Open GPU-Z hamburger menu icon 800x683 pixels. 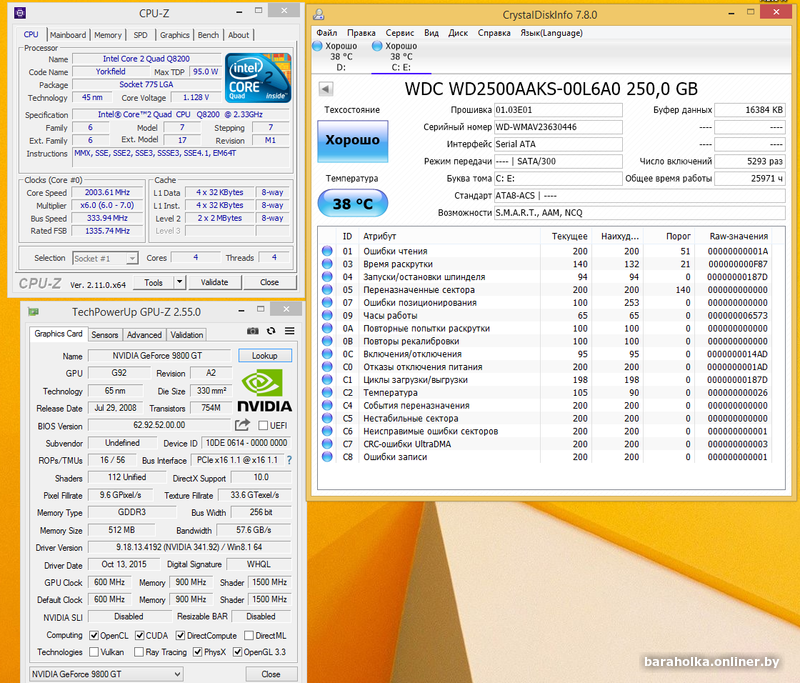(x=290, y=331)
